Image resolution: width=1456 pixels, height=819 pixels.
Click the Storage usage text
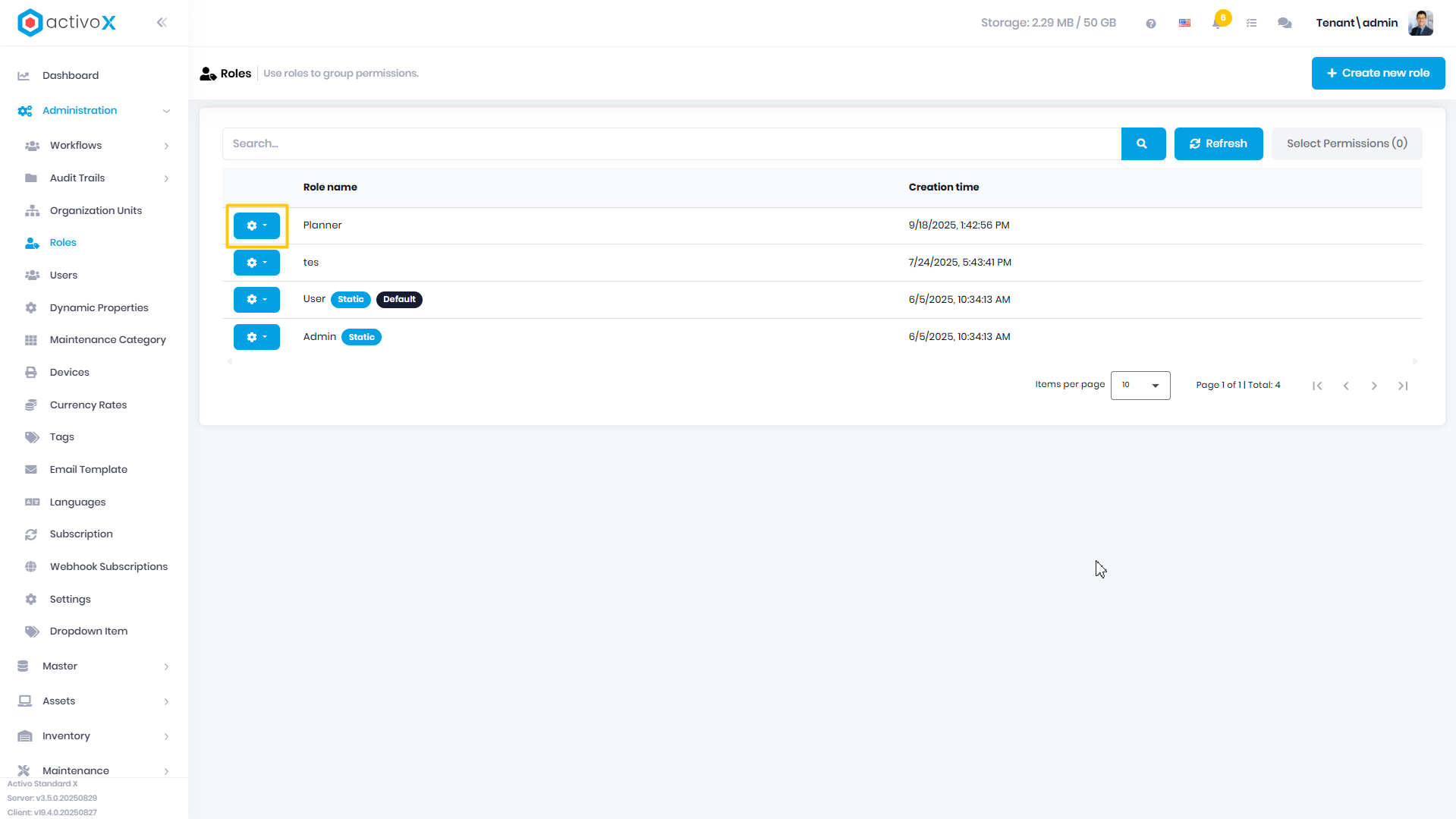[1049, 24]
